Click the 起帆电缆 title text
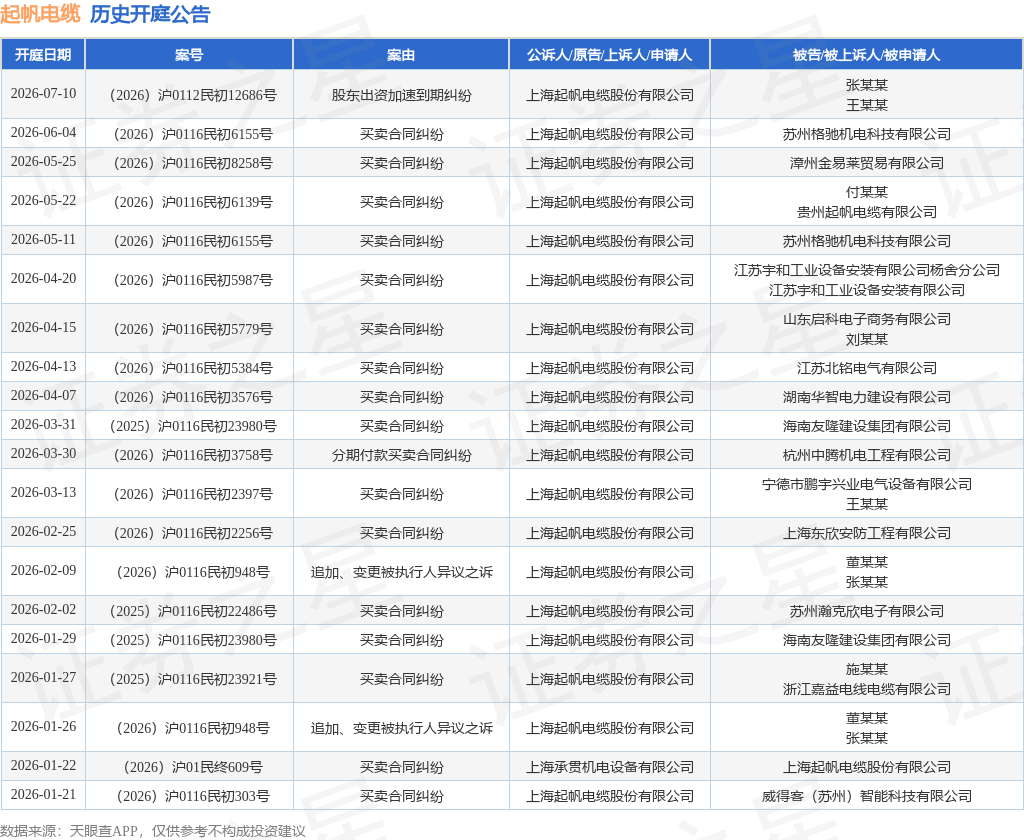The width and height of the screenshot is (1024, 840). tap(40, 14)
